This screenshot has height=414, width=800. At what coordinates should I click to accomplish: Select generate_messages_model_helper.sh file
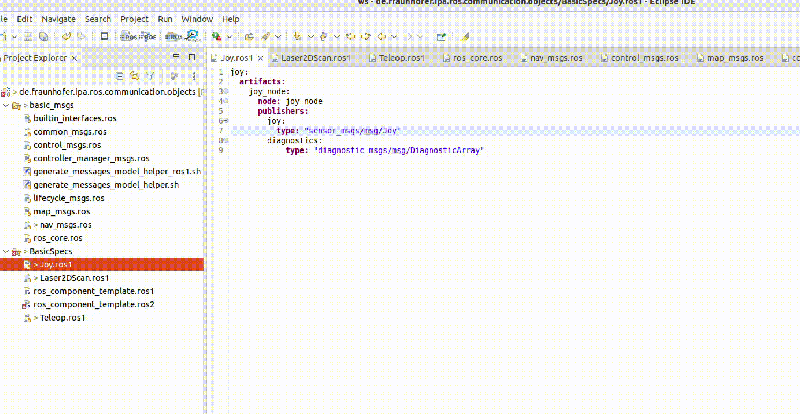click(x=106, y=185)
